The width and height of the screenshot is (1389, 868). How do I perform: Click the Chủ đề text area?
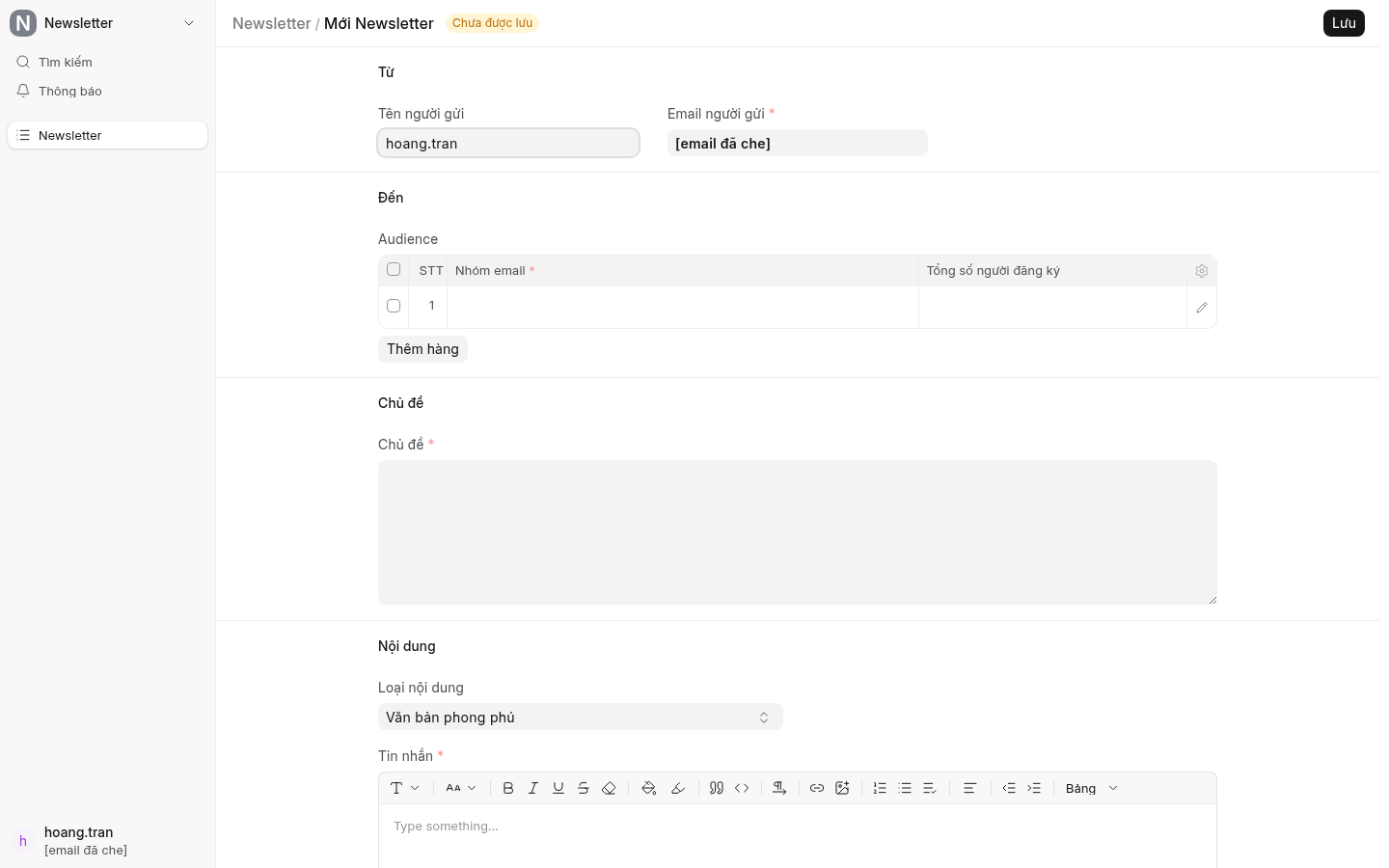pyautogui.click(x=798, y=532)
